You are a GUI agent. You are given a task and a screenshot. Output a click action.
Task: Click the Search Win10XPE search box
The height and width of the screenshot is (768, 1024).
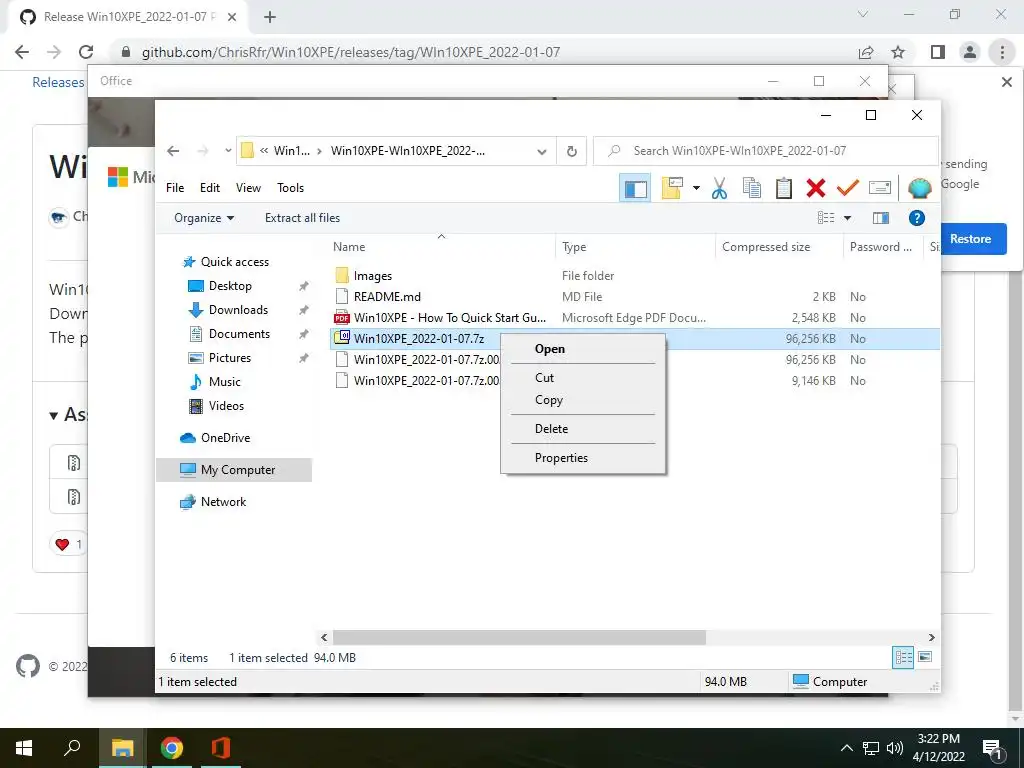[x=765, y=151]
